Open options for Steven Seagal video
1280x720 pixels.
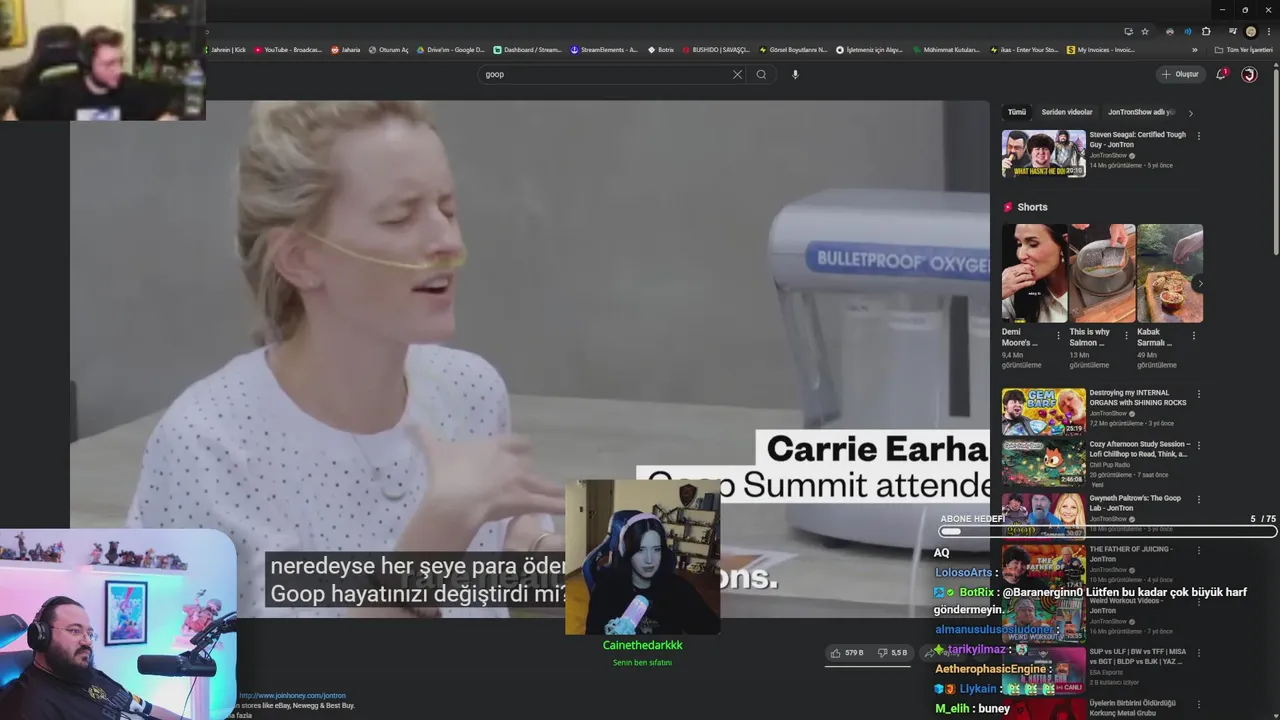[x=1198, y=136]
